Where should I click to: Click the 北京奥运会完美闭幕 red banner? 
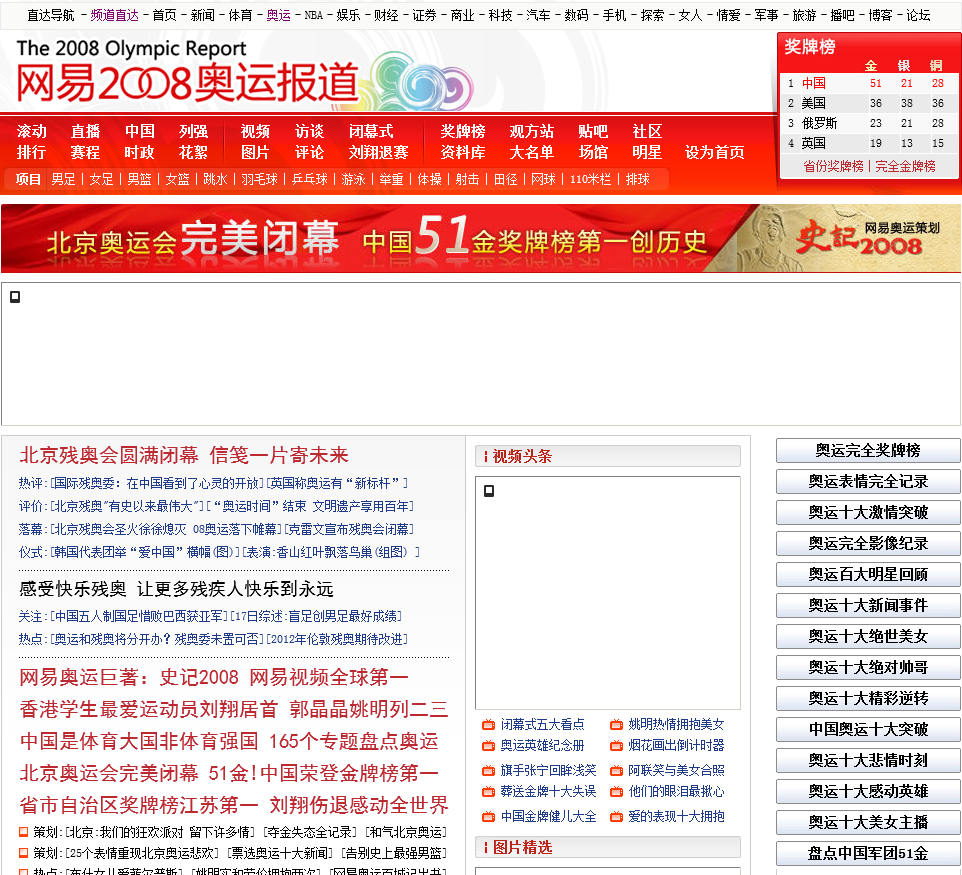368,239
